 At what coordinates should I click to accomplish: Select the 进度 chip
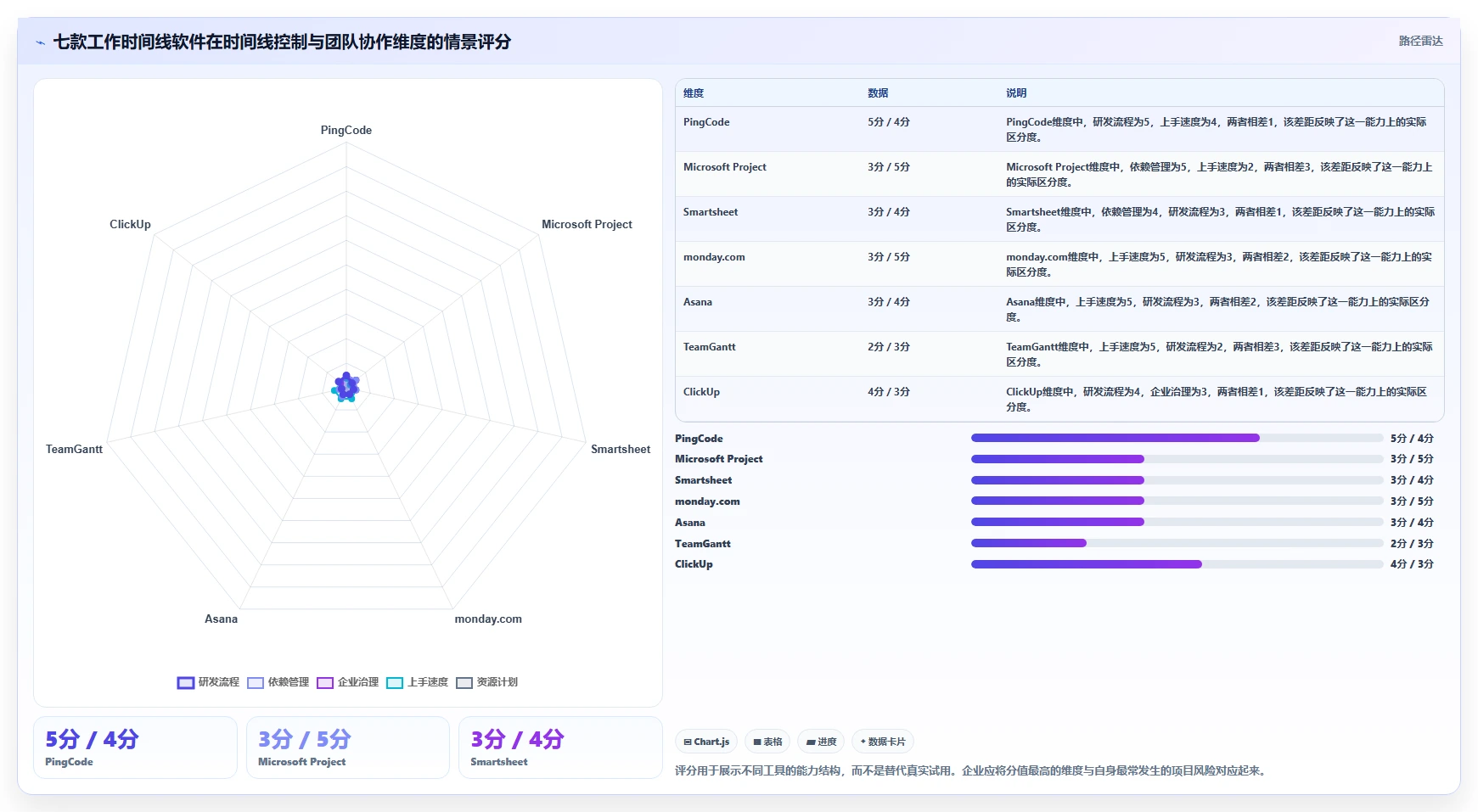coord(821,742)
